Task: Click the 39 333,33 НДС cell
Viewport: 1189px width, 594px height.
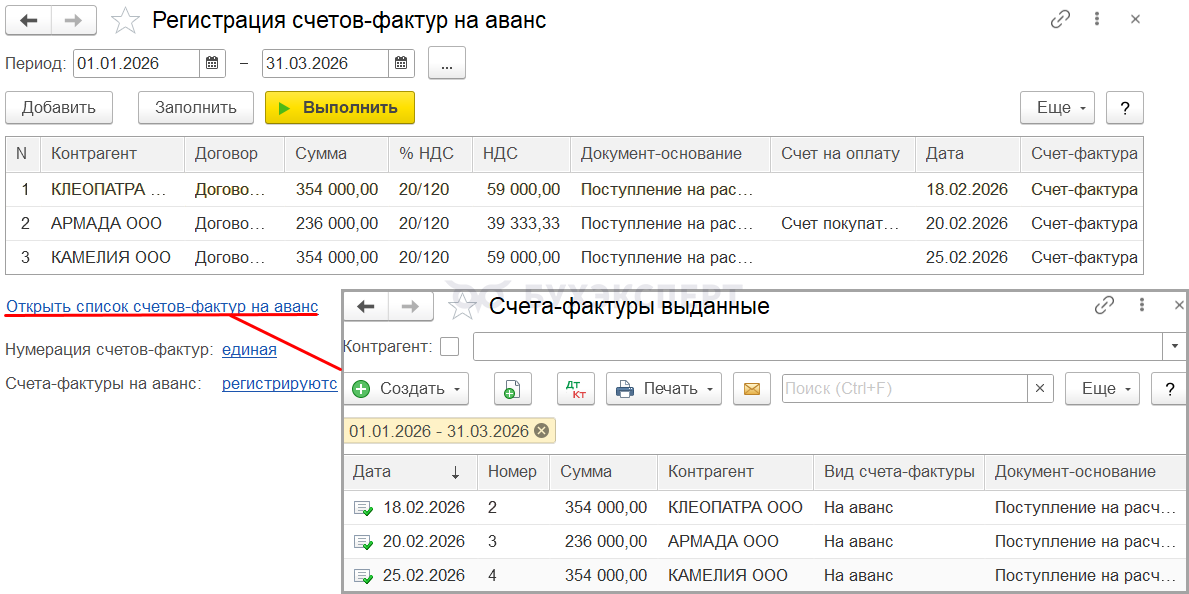Action: [522, 224]
